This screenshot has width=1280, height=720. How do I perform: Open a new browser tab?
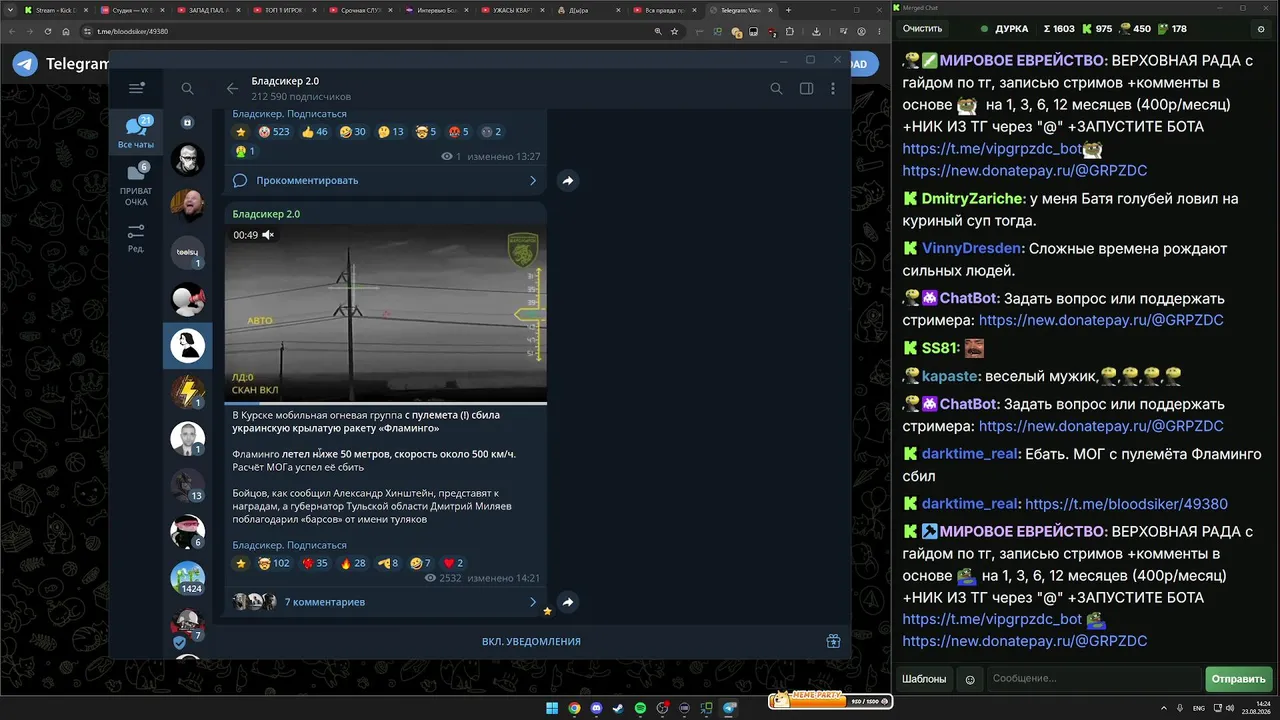coord(788,10)
